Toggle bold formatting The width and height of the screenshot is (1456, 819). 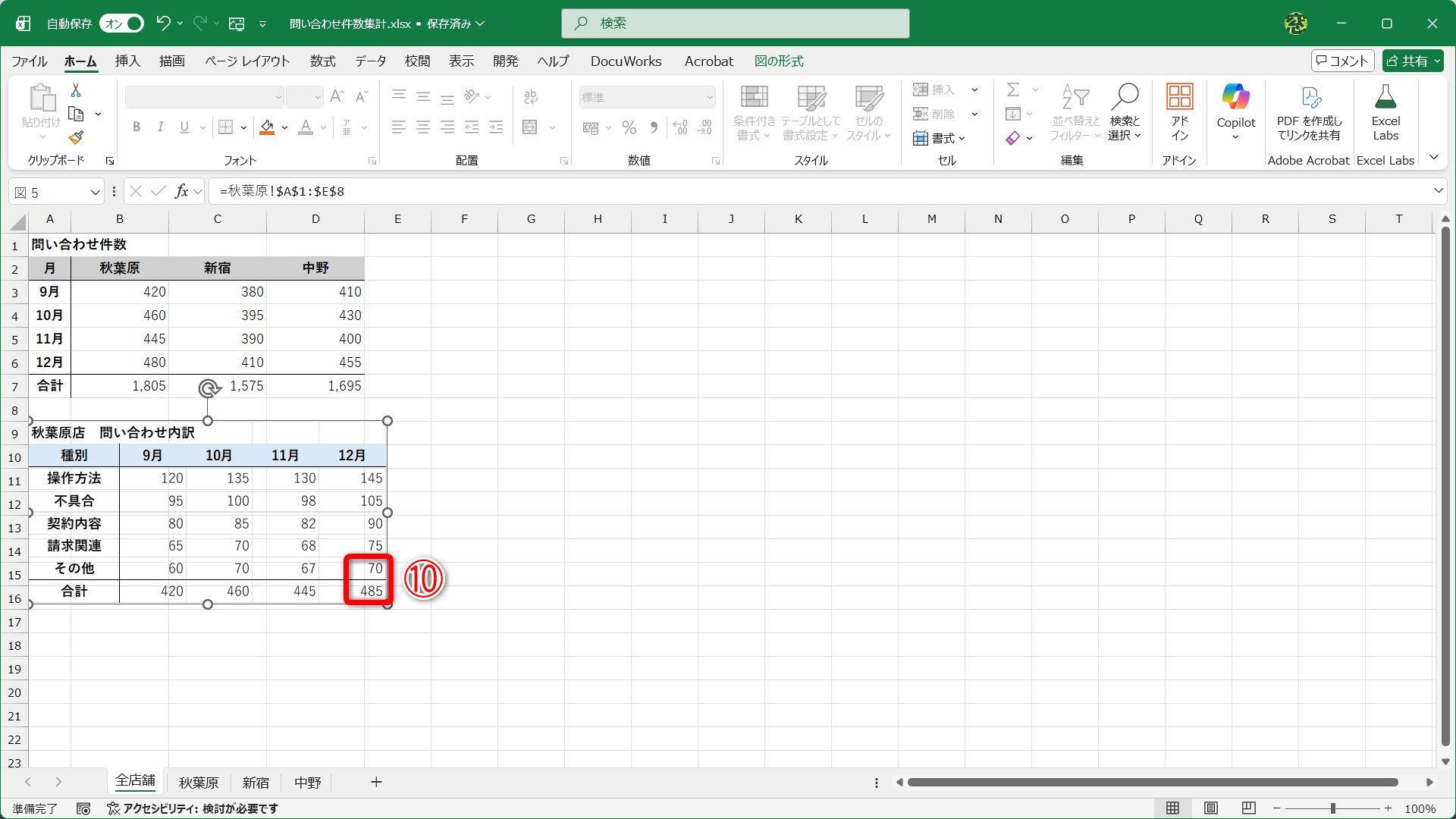tap(136, 127)
